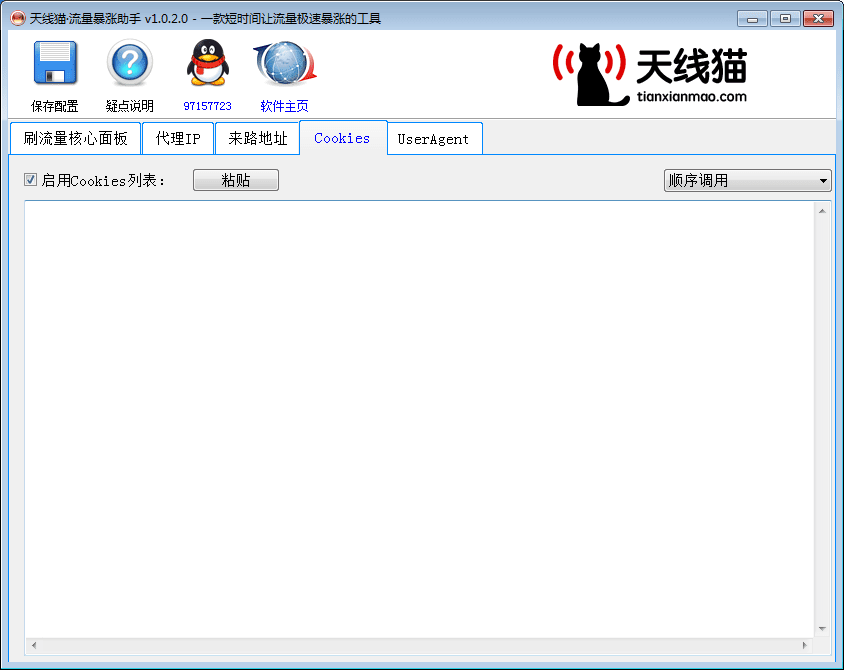Click the QQ penguin contact icon
The width and height of the screenshot is (844, 670).
coord(207,62)
